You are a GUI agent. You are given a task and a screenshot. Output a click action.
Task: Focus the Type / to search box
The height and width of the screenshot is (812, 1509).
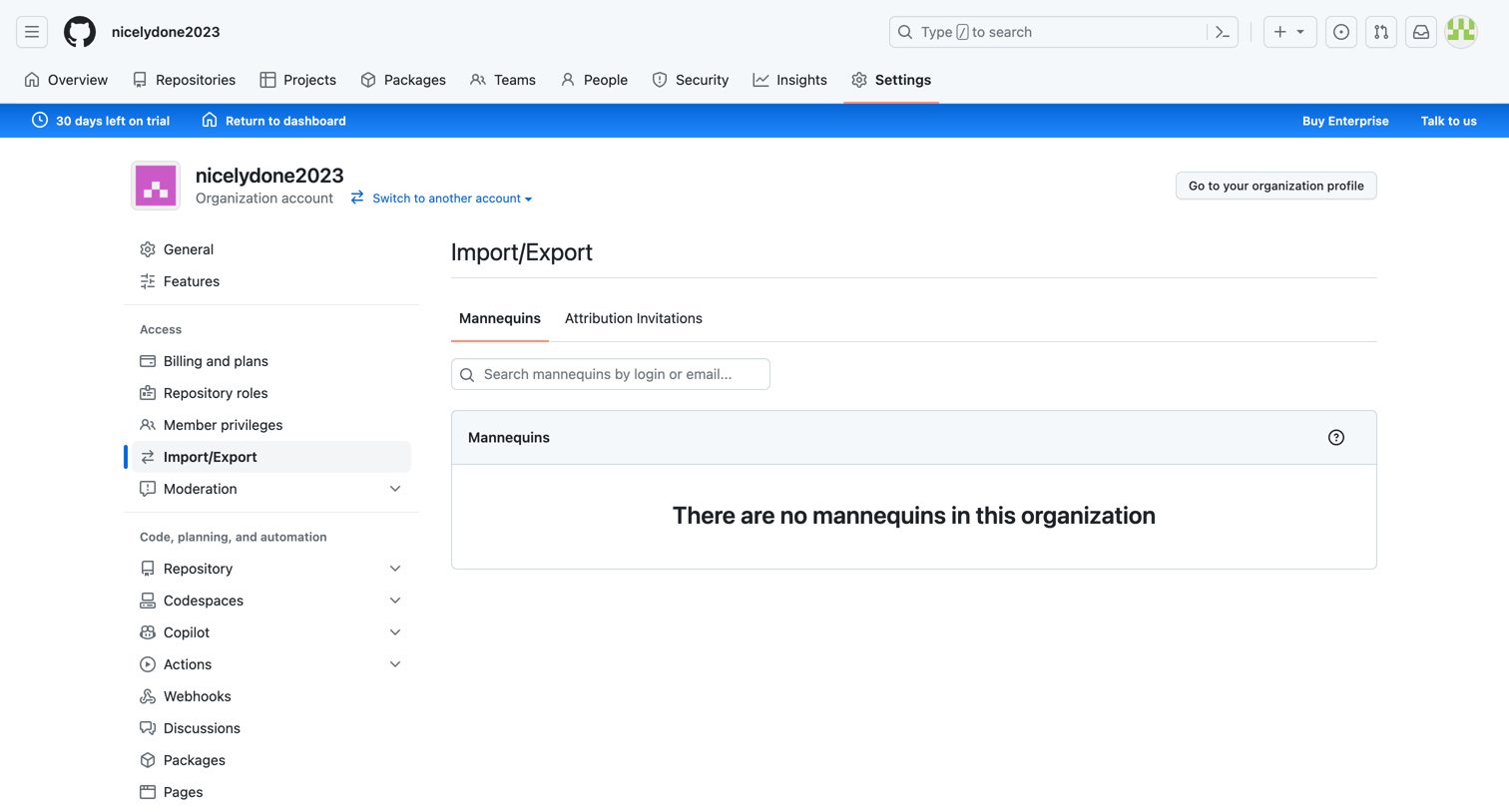[x=1048, y=32]
